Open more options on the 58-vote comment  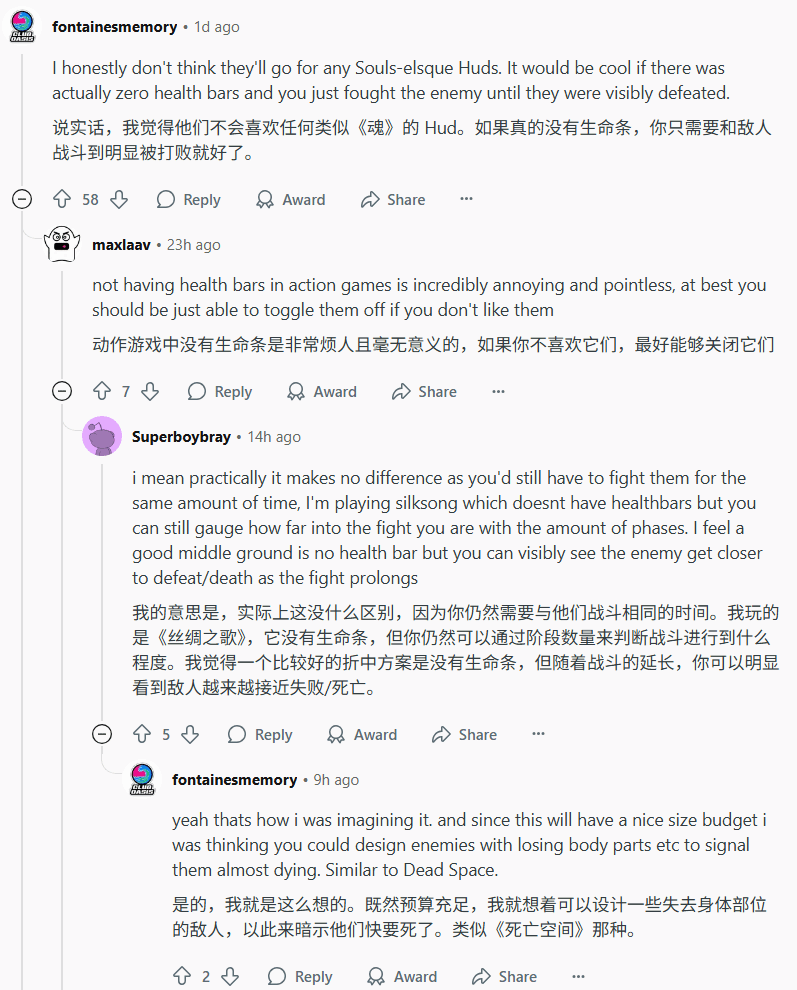point(466,199)
